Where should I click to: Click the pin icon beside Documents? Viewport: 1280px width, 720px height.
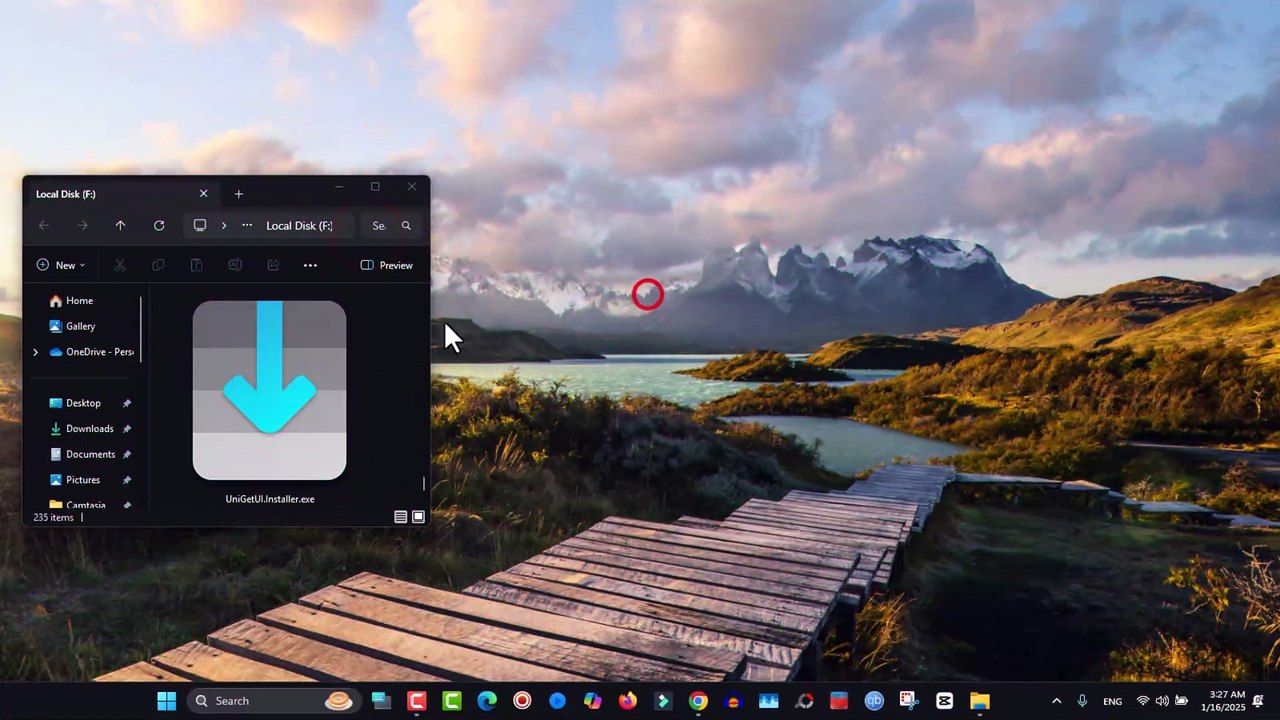[127, 454]
